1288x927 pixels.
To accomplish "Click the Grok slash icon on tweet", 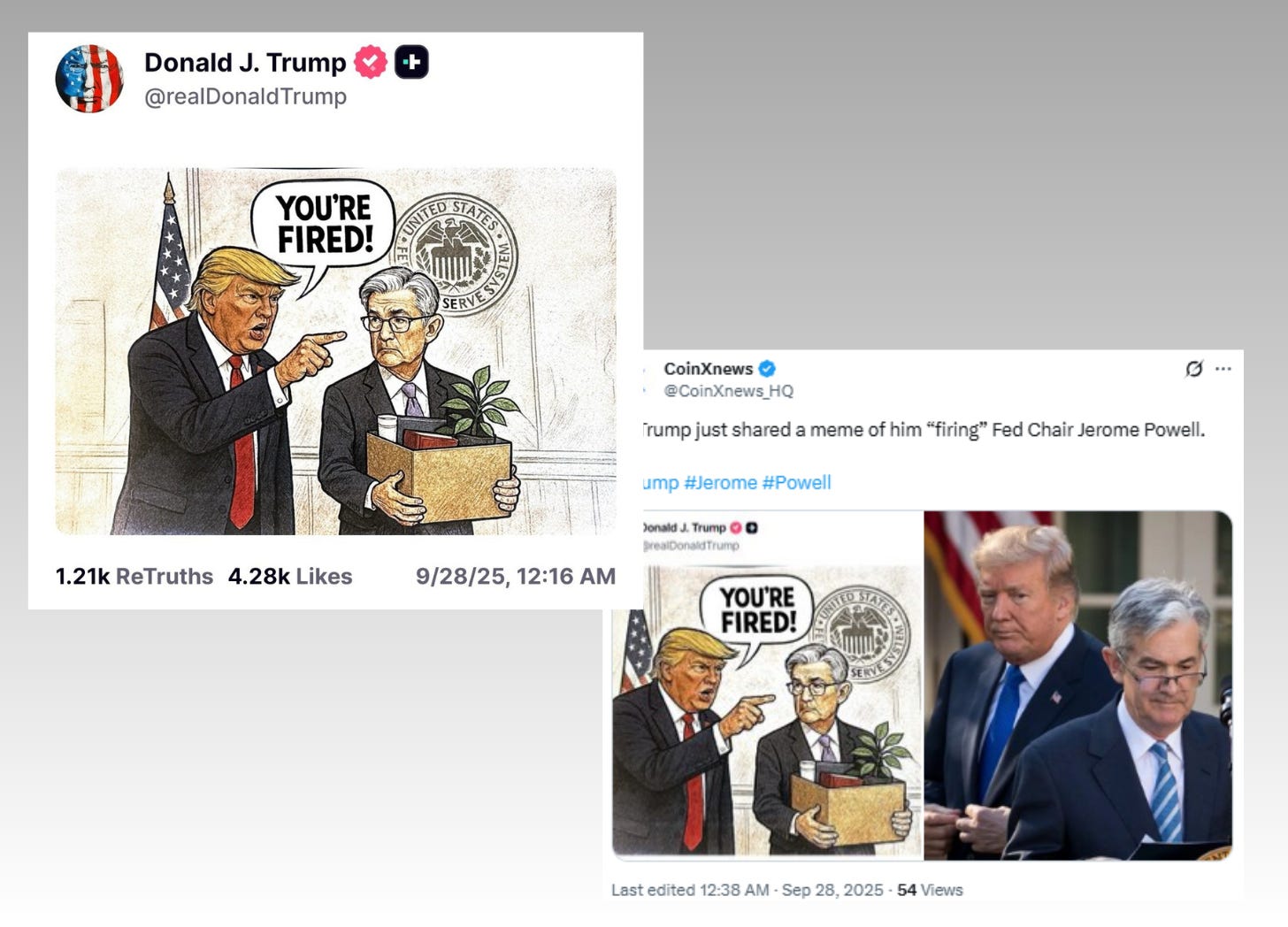I will [1194, 369].
